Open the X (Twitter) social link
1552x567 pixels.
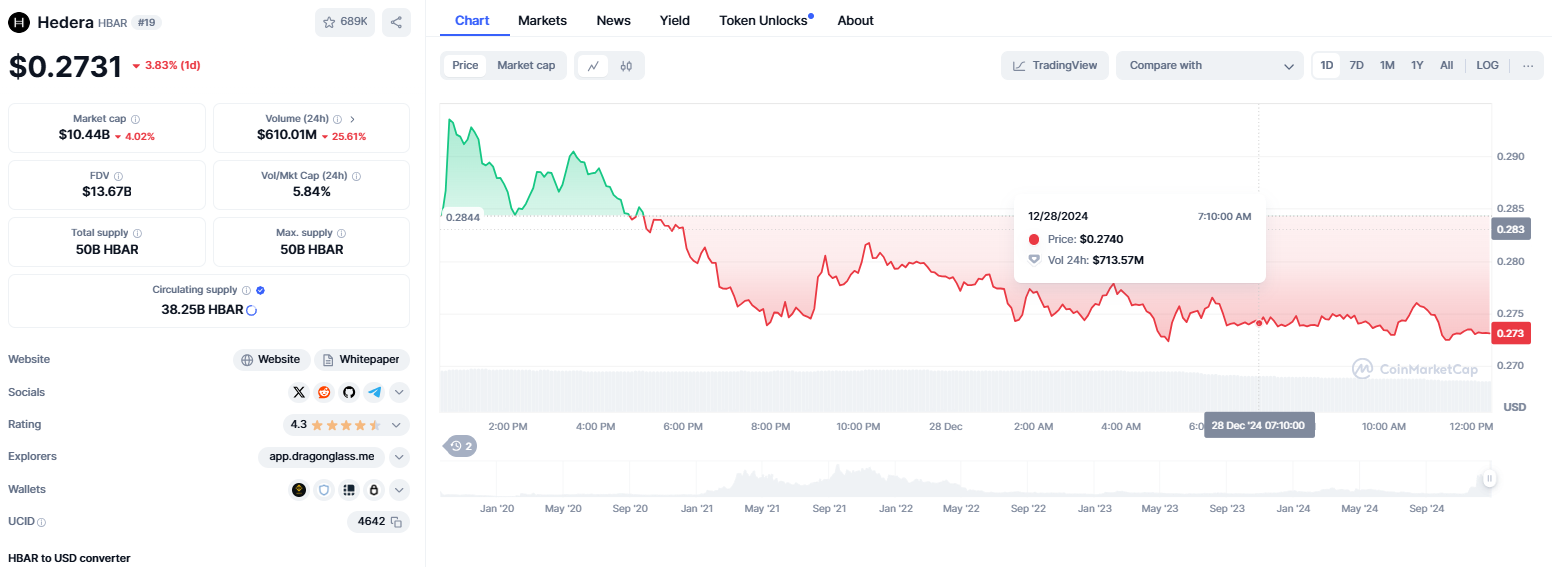click(299, 392)
